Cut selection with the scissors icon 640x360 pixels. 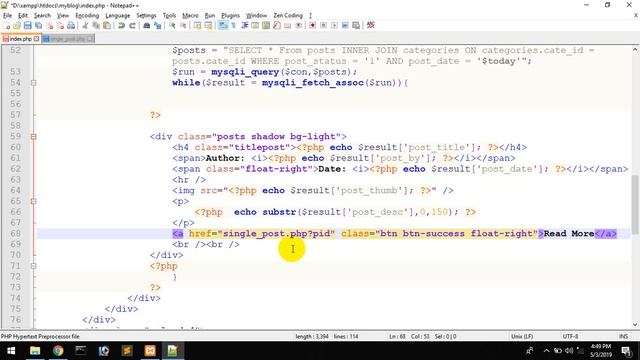[85, 25]
